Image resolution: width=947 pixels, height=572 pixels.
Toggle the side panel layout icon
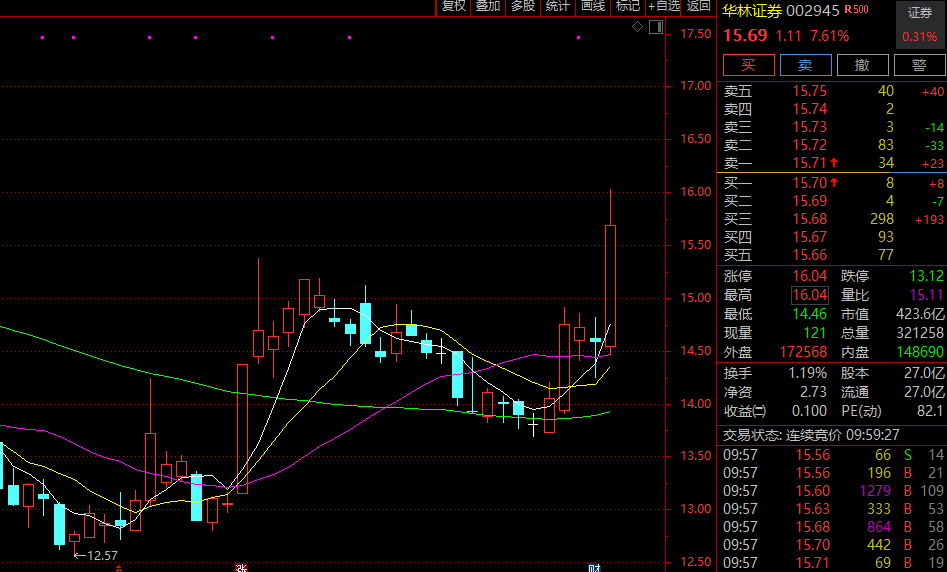click(x=656, y=27)
